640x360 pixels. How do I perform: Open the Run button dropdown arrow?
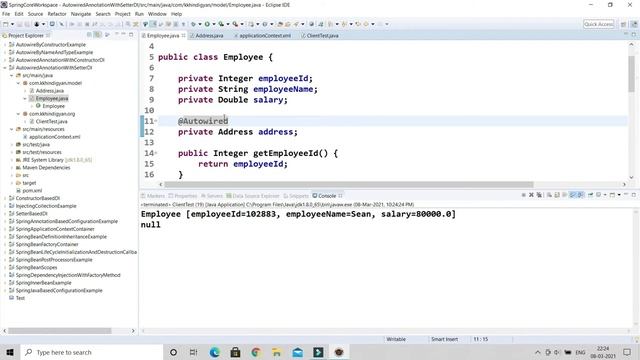pyautogui.click(x=214, y=24)
